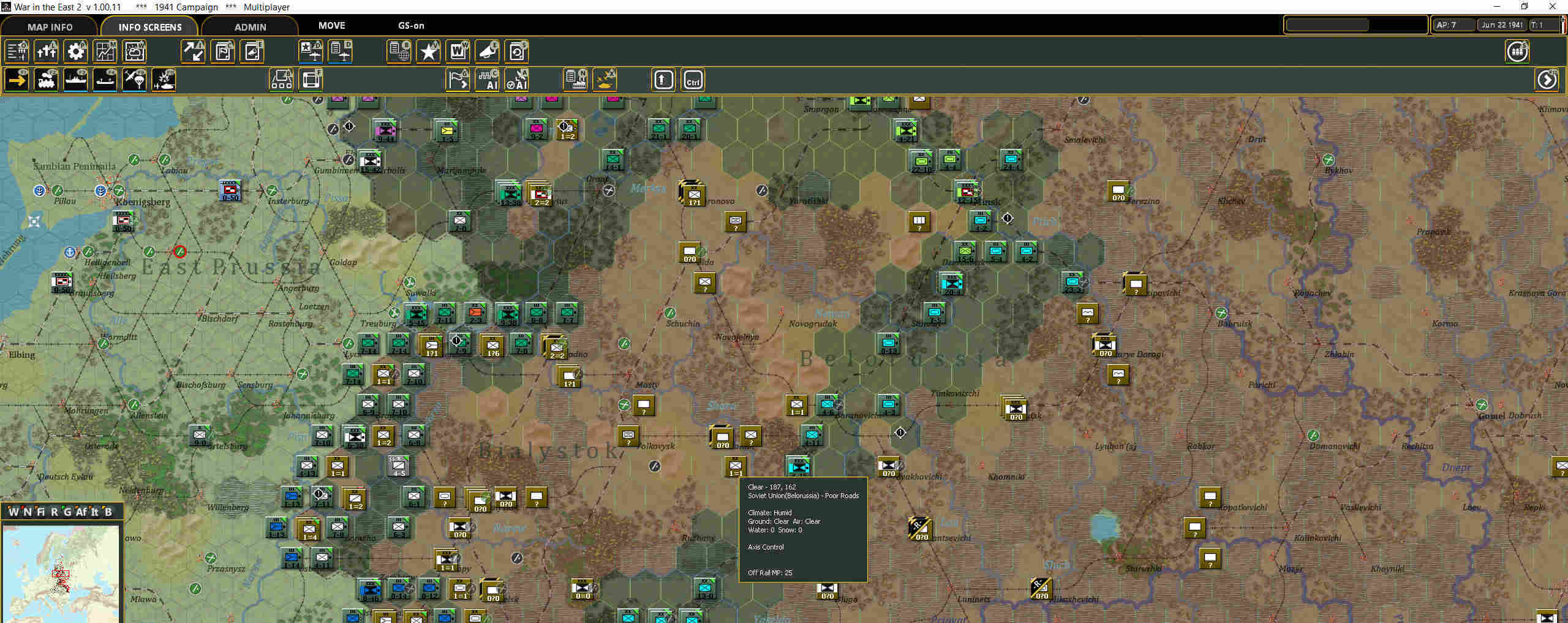Image resolution: width=1568 pixels, height=623 pixels.
Task: Open the save game refresh-document icon
Action: coord(516,51)
